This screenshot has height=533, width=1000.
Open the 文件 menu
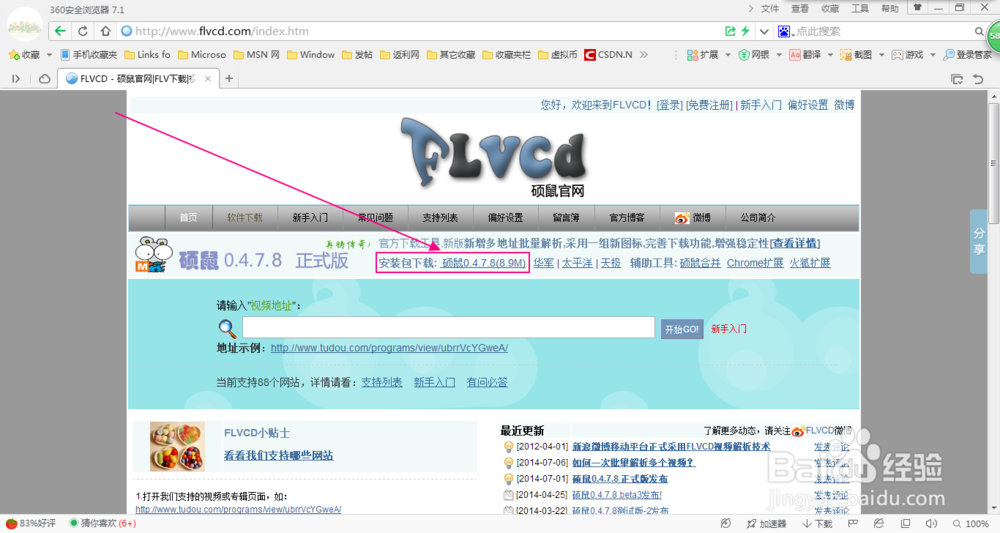tap(770, 8)
